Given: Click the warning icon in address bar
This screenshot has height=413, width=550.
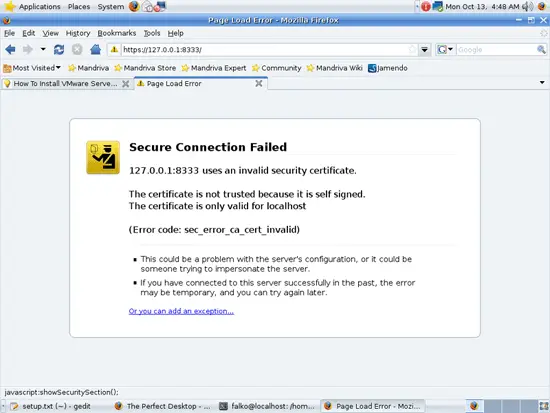Looking at the screenshot, I should point(114,49).
